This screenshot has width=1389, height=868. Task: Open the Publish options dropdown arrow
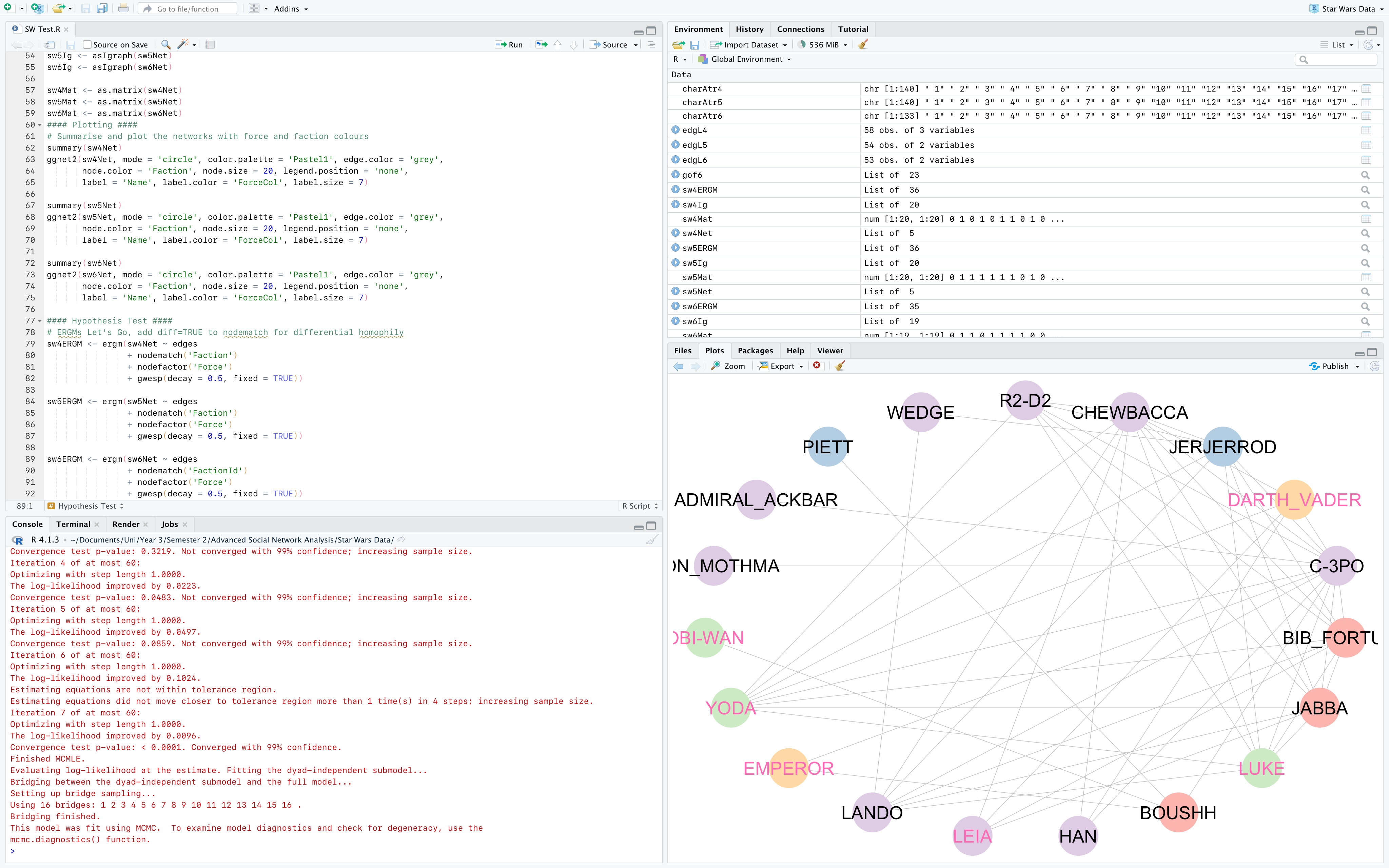click(1357, 366)
